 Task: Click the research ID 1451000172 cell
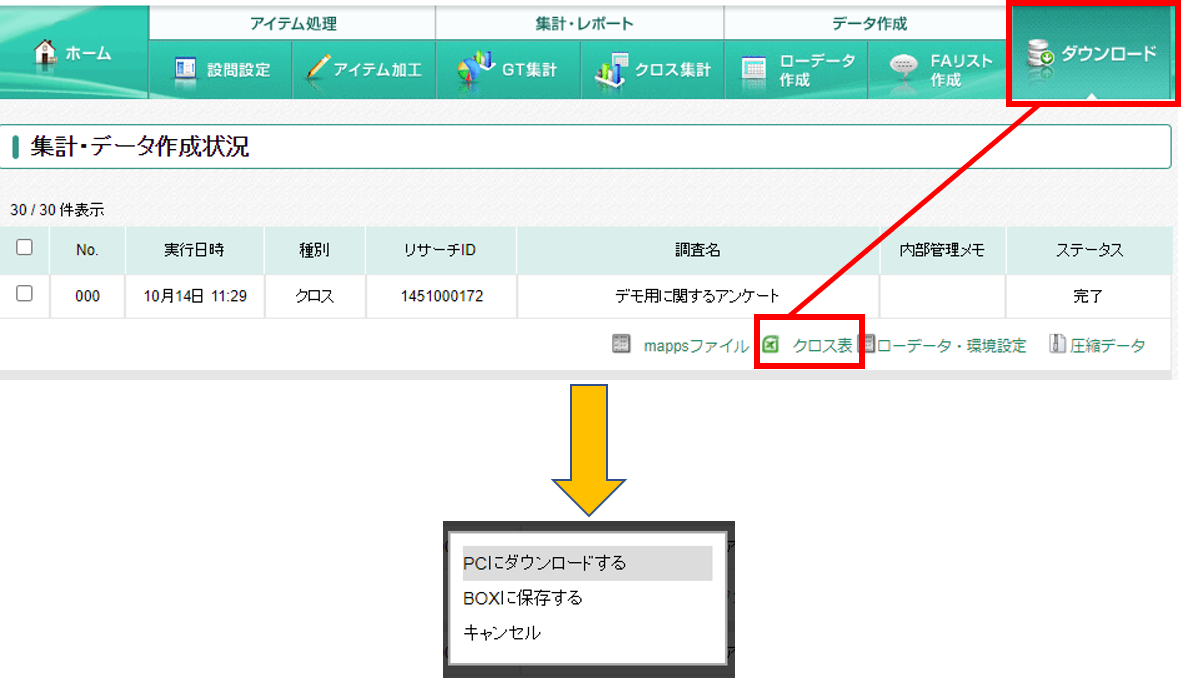tap(441, 296)
